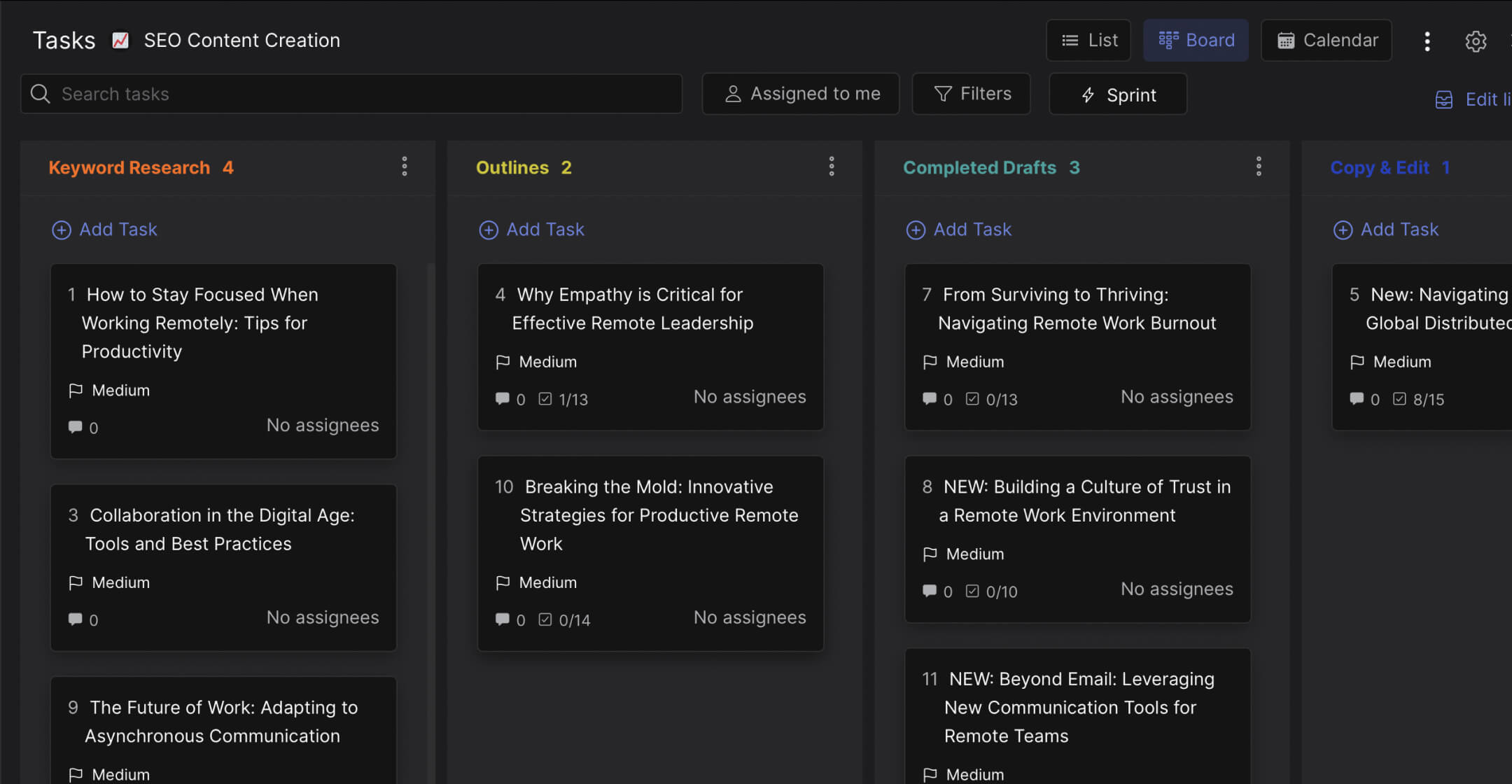Switch to the List view
1512x784 pixels.
click(1088, 40)
